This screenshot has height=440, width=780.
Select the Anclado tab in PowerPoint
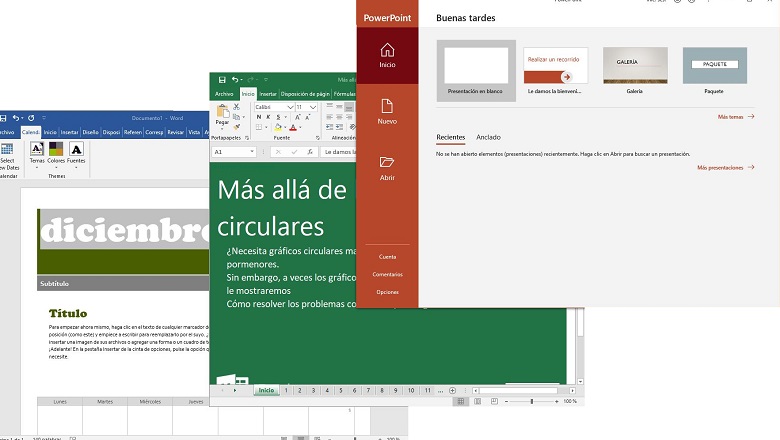coord(488,137)
